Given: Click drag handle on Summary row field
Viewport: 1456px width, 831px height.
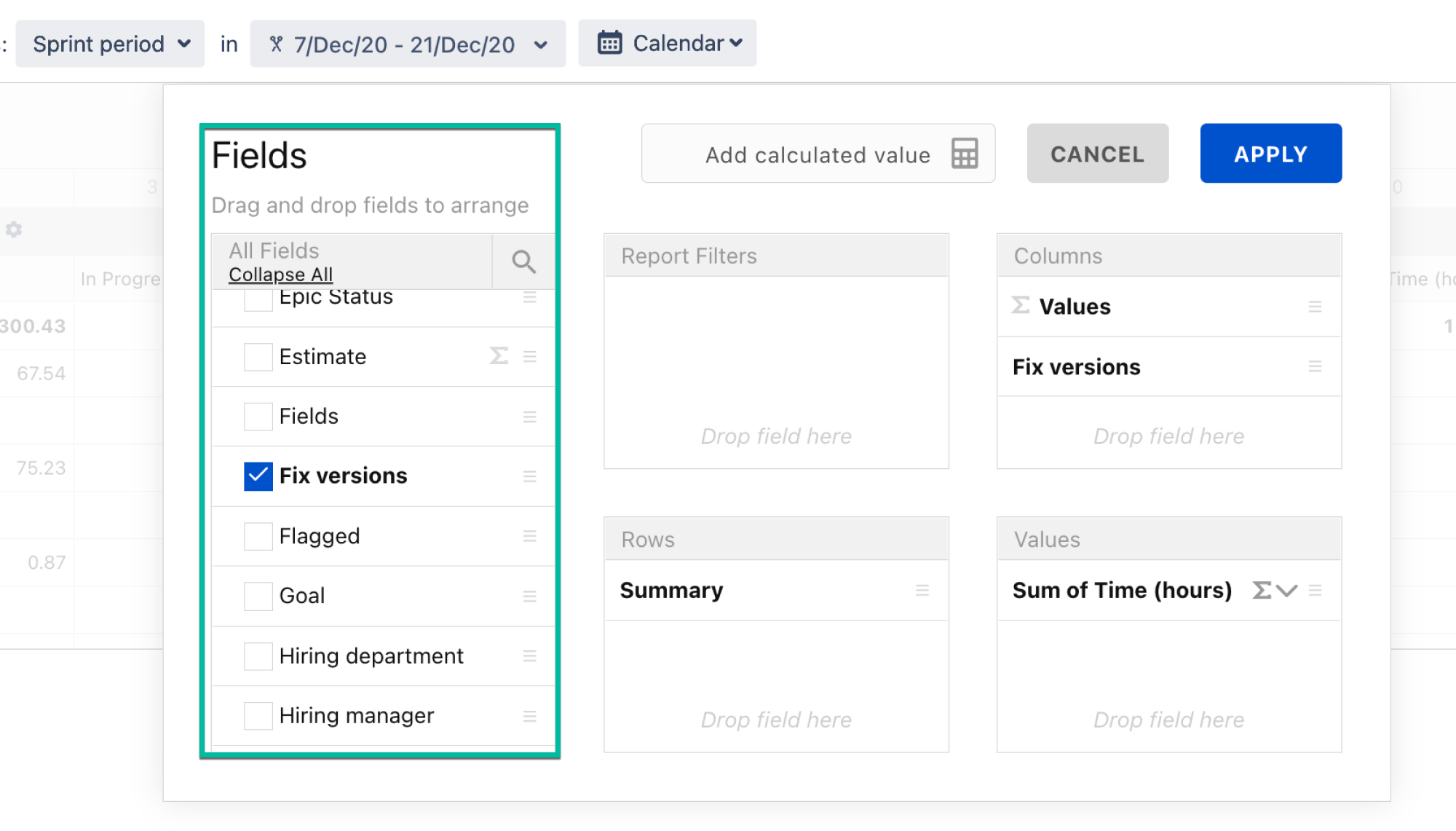Looking at the screenshot, I should (x=922, y=591).
